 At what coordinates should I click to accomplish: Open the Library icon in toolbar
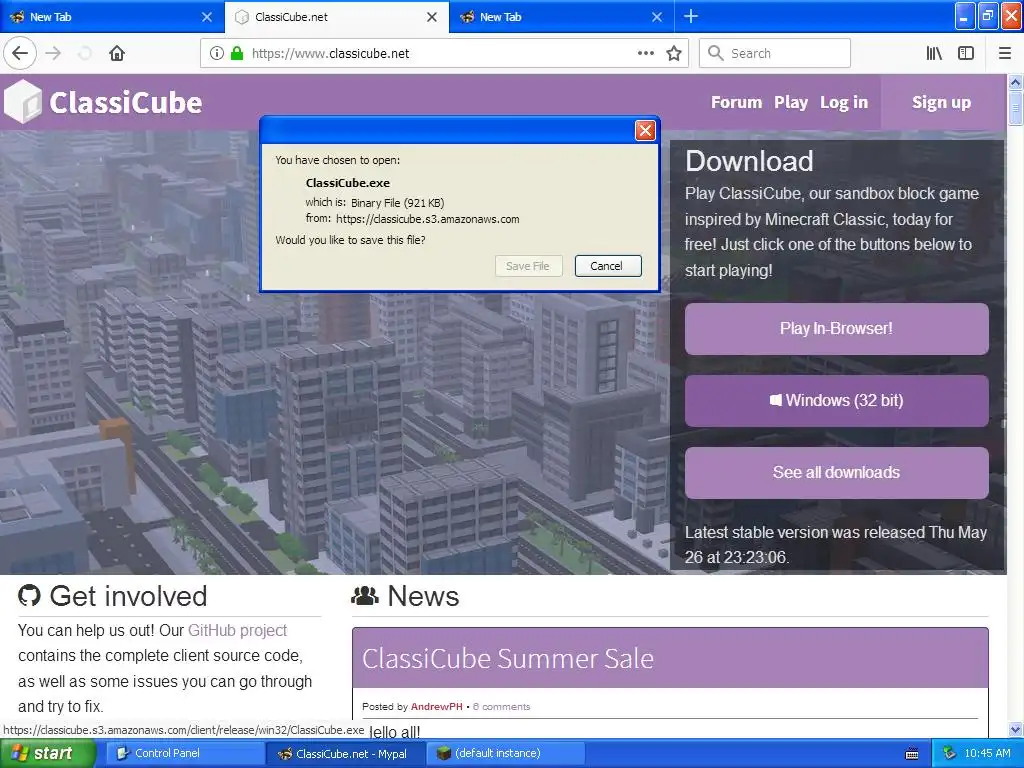[x=934, y=53]
